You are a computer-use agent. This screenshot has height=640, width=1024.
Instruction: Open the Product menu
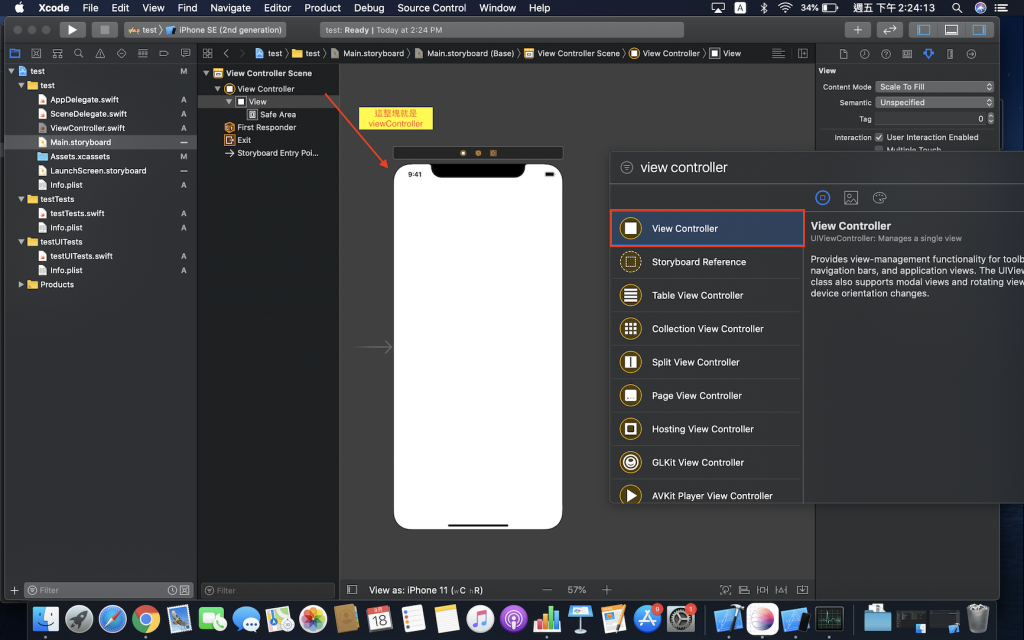tap(322, 8)
